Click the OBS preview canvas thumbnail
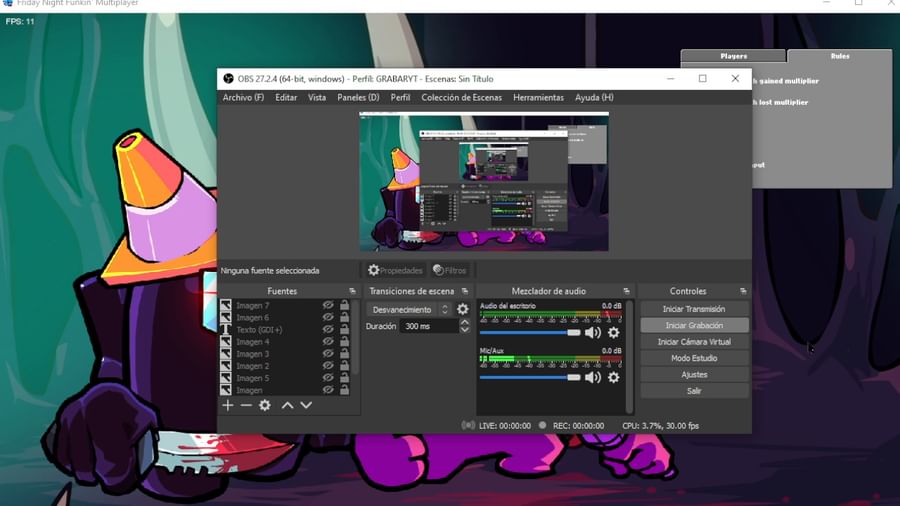This screenshot has width=900, height=506. [484, 182]
